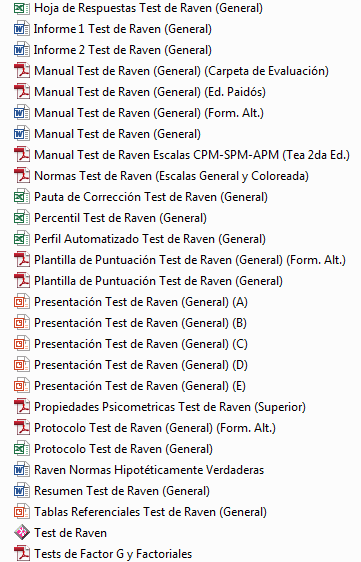Select the Excel icon for Hoja de Respuestas
Viewport: 361px width, 562px height.
pos(22,8)
